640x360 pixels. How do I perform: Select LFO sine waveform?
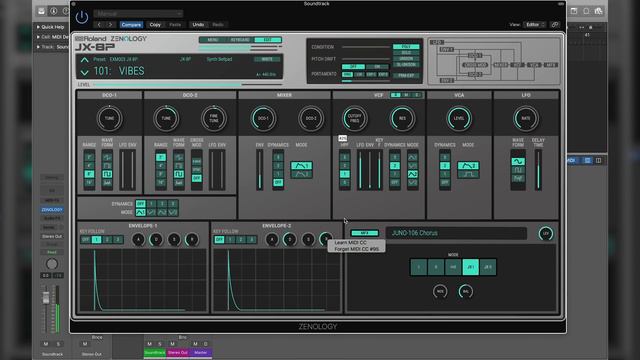pyautogui.click(x=518, y=162)
